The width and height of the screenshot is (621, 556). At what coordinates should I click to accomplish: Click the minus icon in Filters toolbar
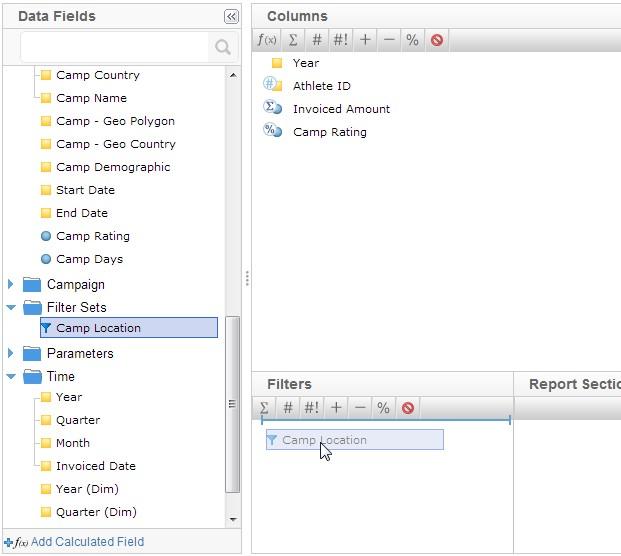click(360, 408)
